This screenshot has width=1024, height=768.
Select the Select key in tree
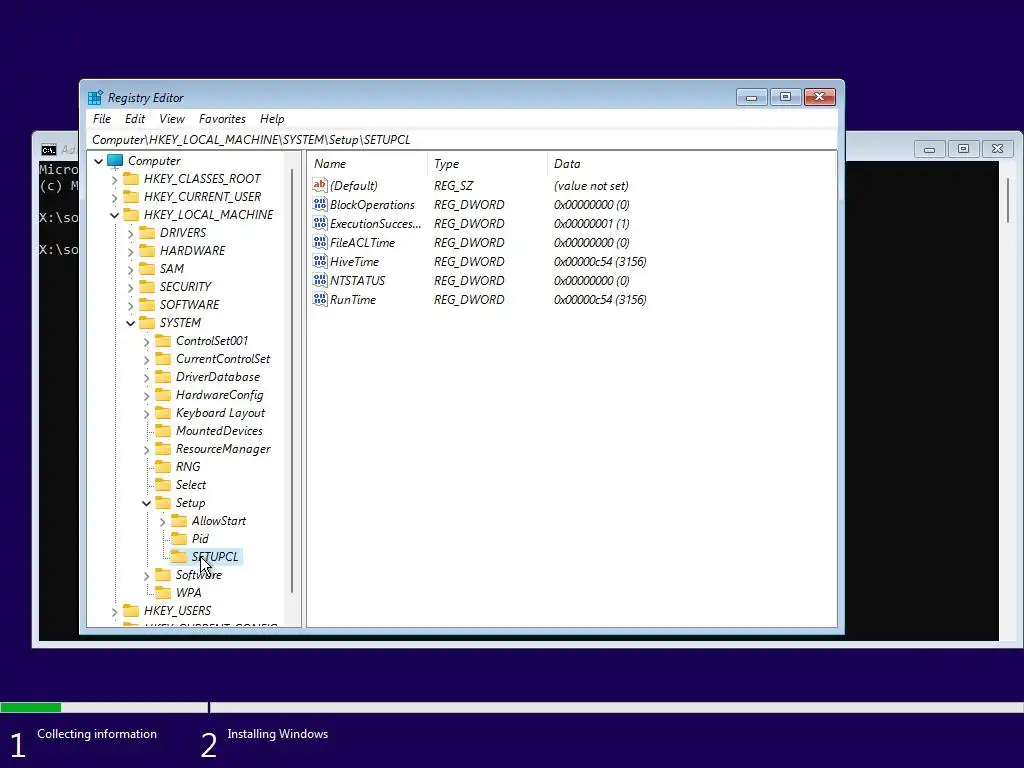191,485
